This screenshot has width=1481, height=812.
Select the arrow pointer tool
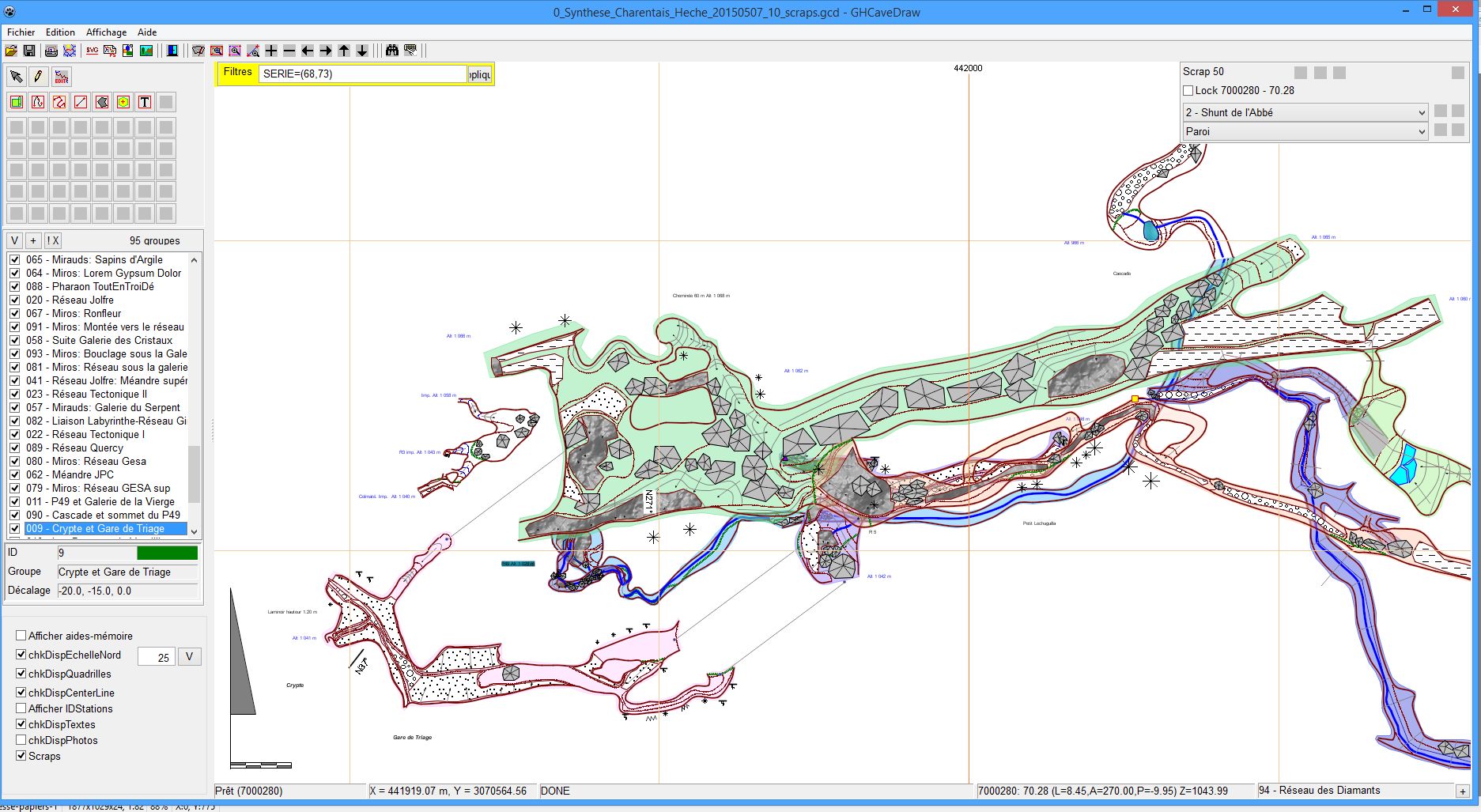16,77
